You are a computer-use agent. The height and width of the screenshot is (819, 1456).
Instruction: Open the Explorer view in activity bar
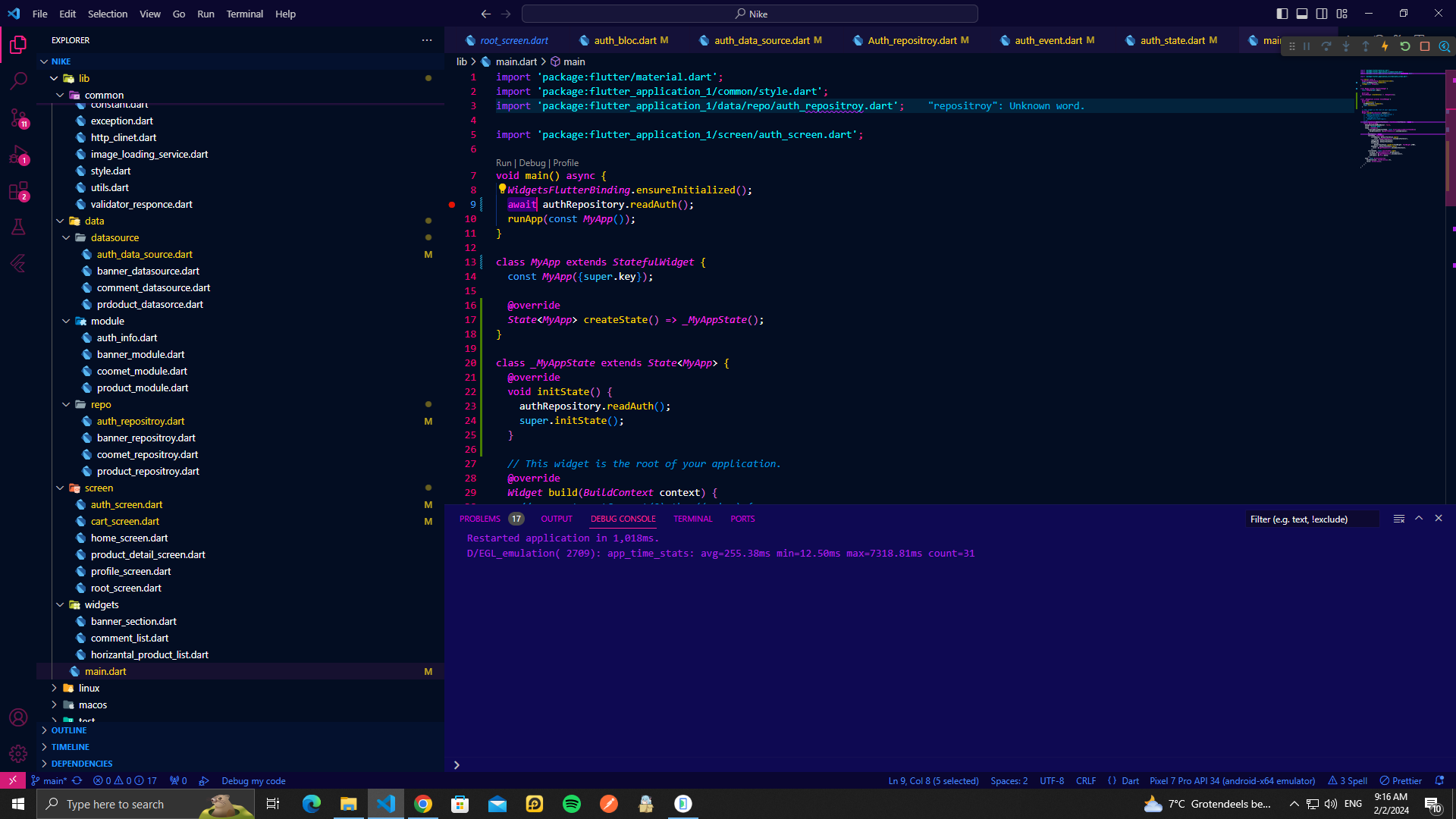click(x=18, y=45)
